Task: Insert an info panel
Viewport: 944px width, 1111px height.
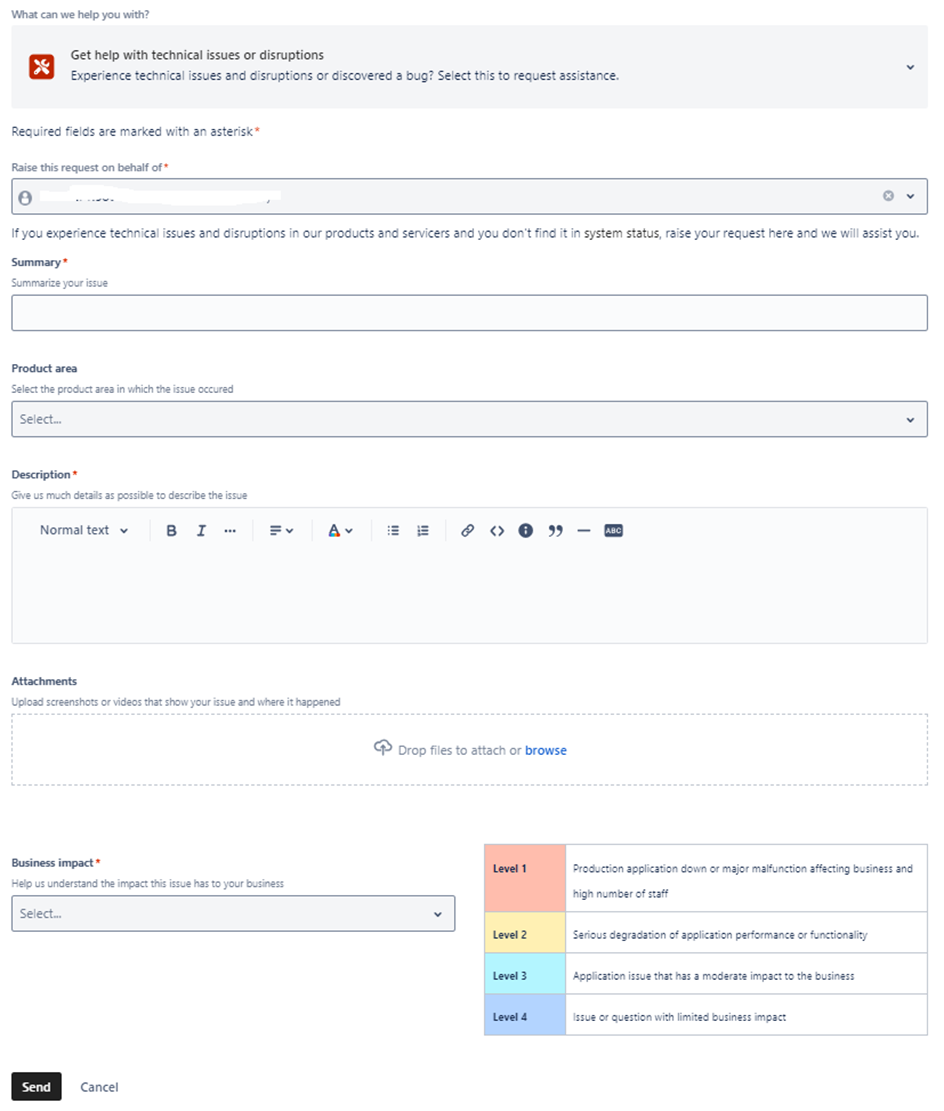Action: pyautogui.click(x=526, y=531)
